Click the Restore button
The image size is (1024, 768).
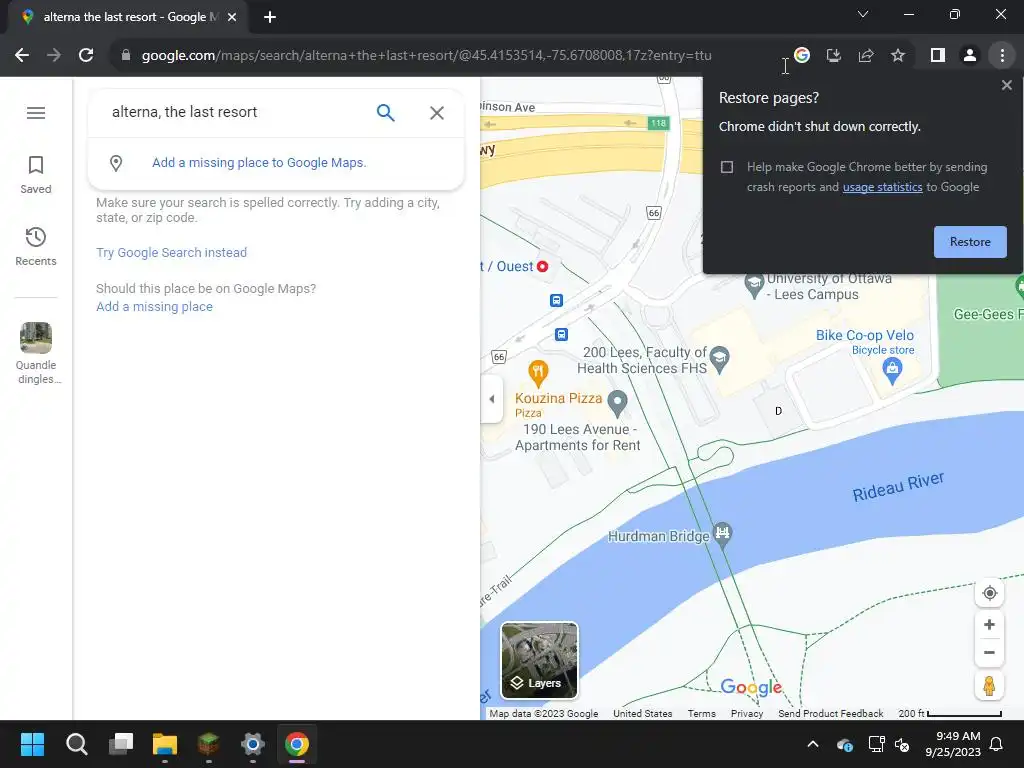[x=970, y=242]
